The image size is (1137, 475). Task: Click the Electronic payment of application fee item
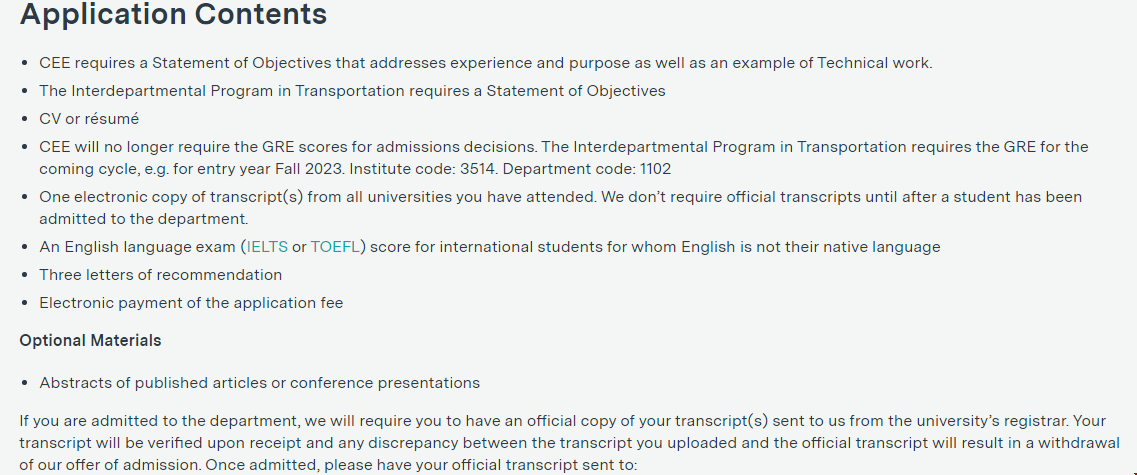pos(191,303)
